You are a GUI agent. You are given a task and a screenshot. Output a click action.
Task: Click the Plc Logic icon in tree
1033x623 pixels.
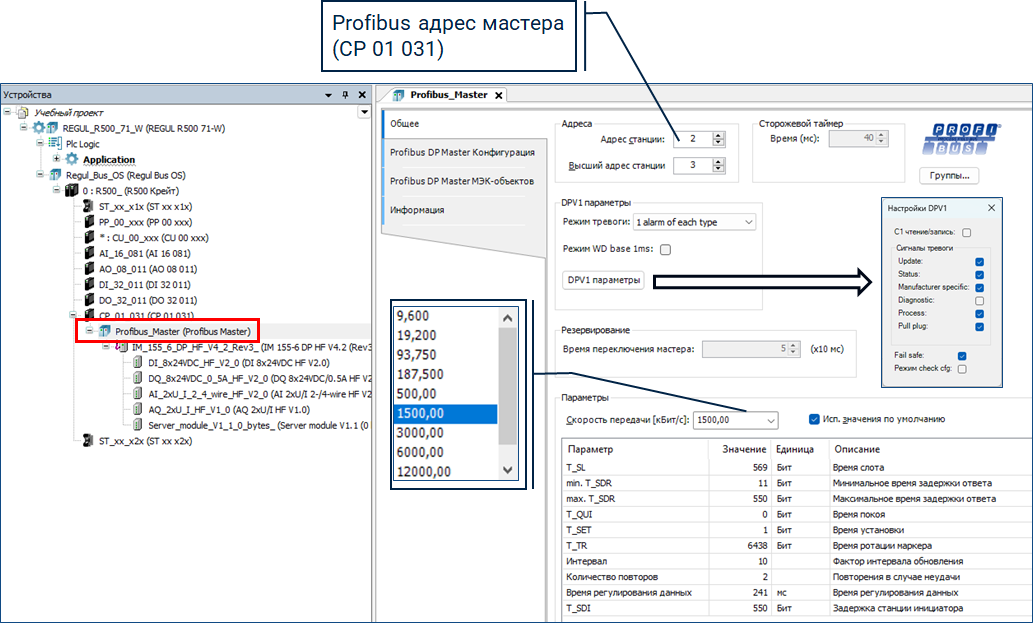pos(56,144)
